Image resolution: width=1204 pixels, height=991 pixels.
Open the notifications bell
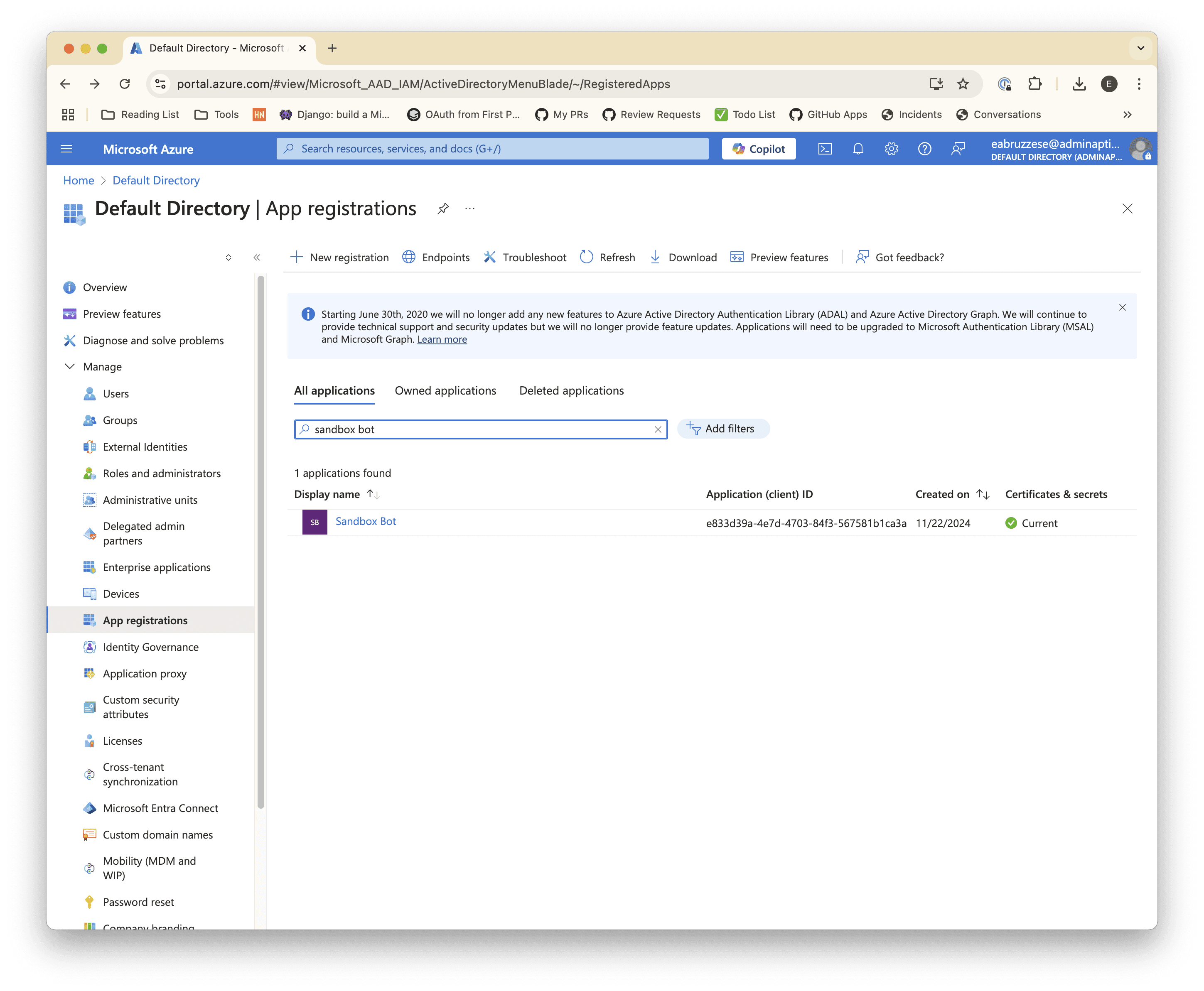coord(858,149)
